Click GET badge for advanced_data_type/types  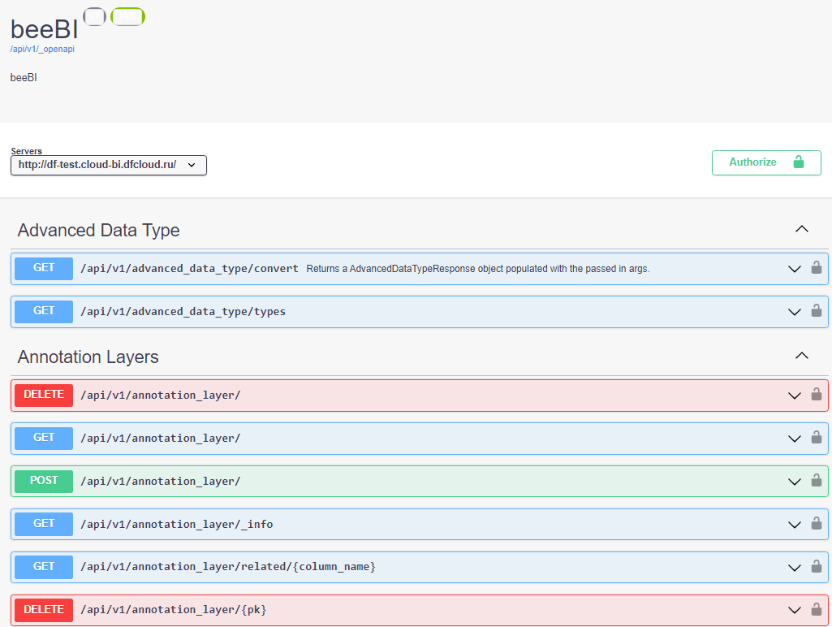click(x=44, y=311)
